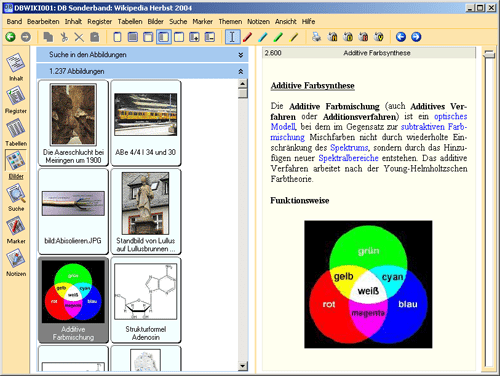Image resolution: width=500 pixels, height=376 pixels.
Task: Open the Ansicht menu
Action: click(x=286, y=22)
